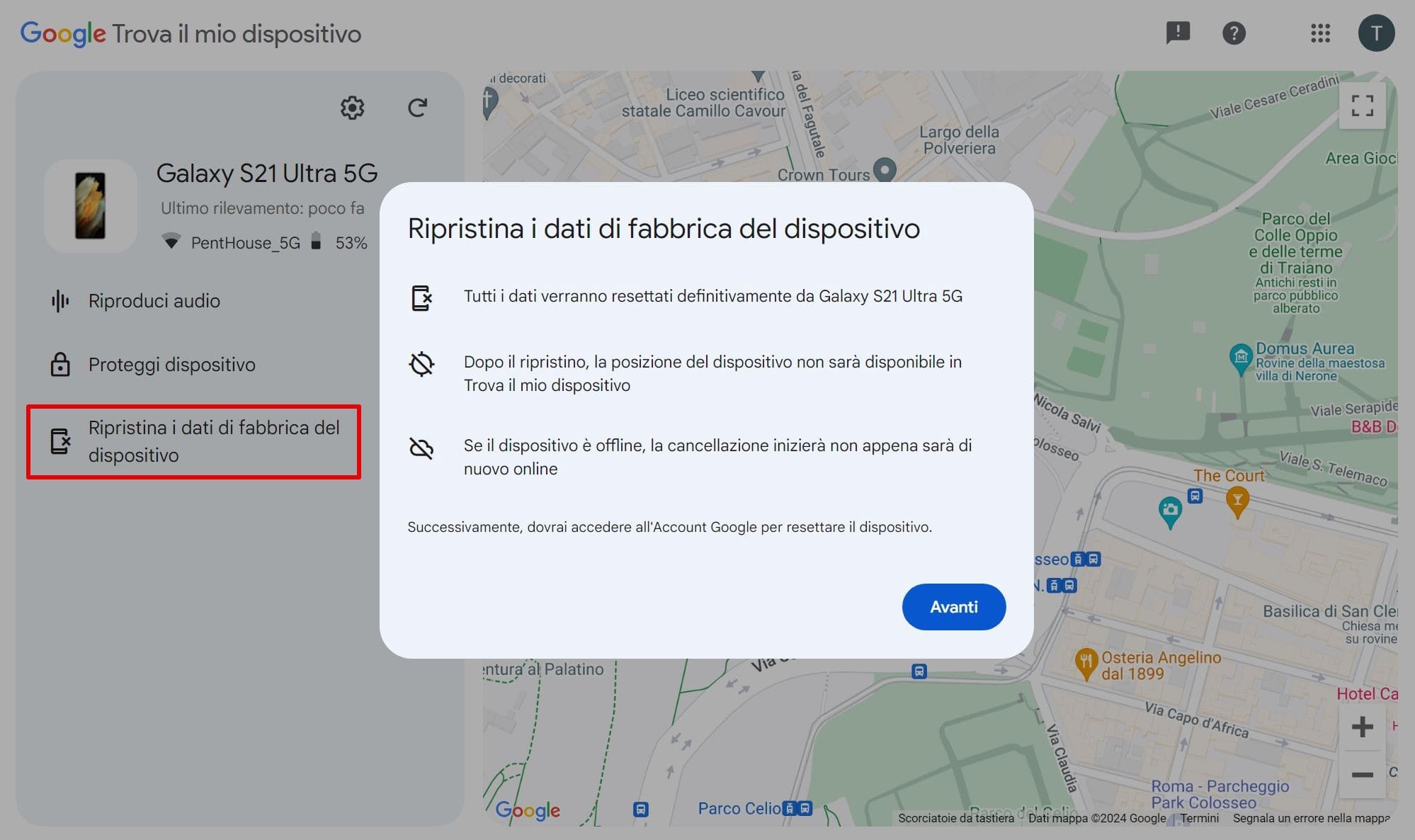Screen dimensions: 1415x840
Task: Refresh the device location with the reload icon
Action: [x=417, y=108]
